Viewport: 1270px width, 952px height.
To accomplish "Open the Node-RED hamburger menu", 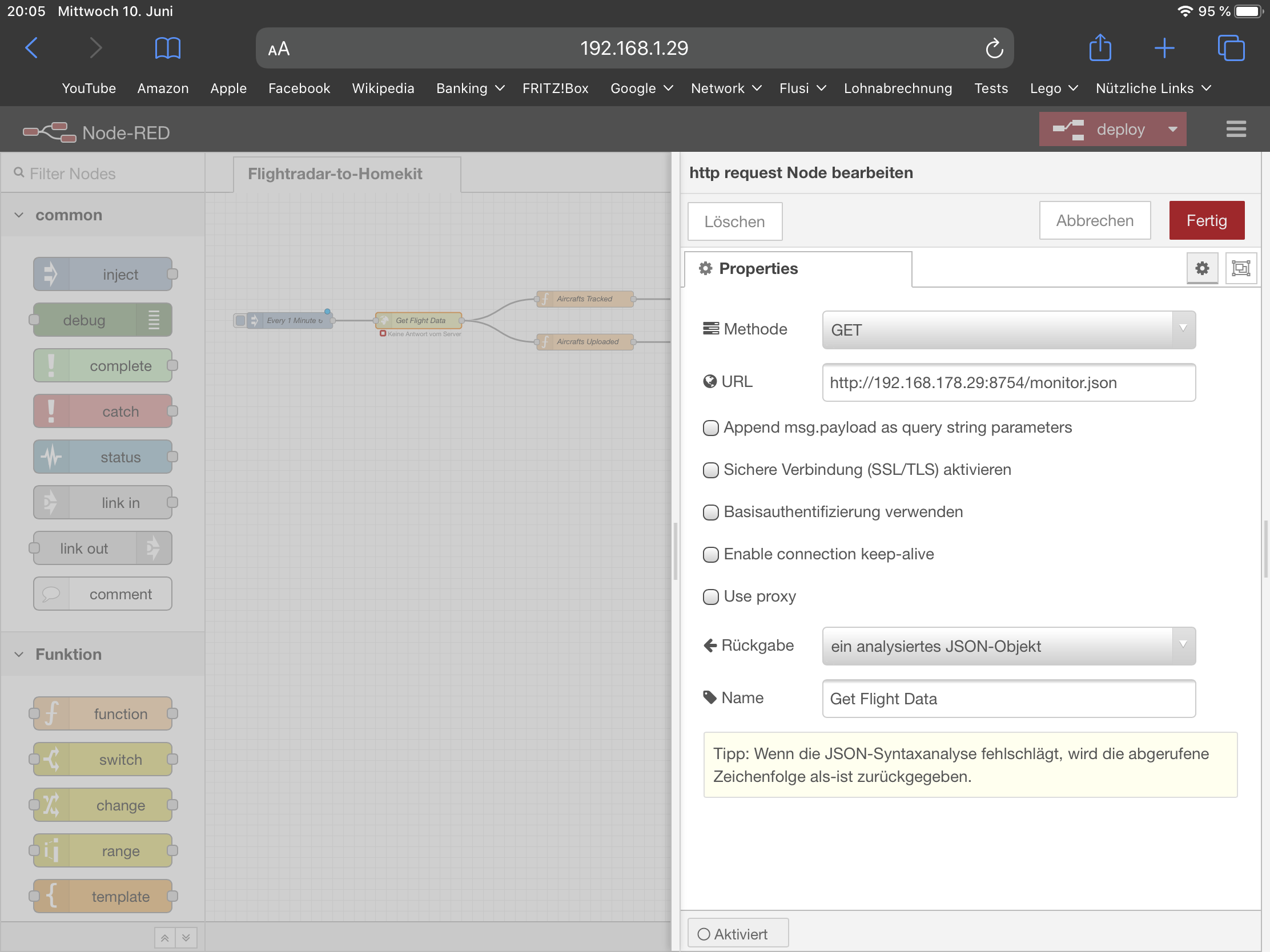I will (1236, 129).
